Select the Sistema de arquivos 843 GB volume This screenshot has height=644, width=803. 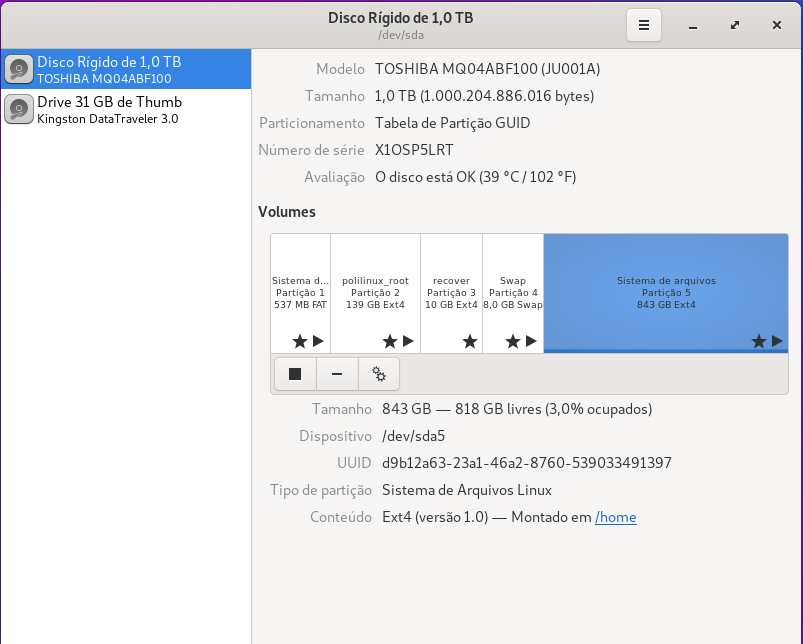[x=666, y=293]
